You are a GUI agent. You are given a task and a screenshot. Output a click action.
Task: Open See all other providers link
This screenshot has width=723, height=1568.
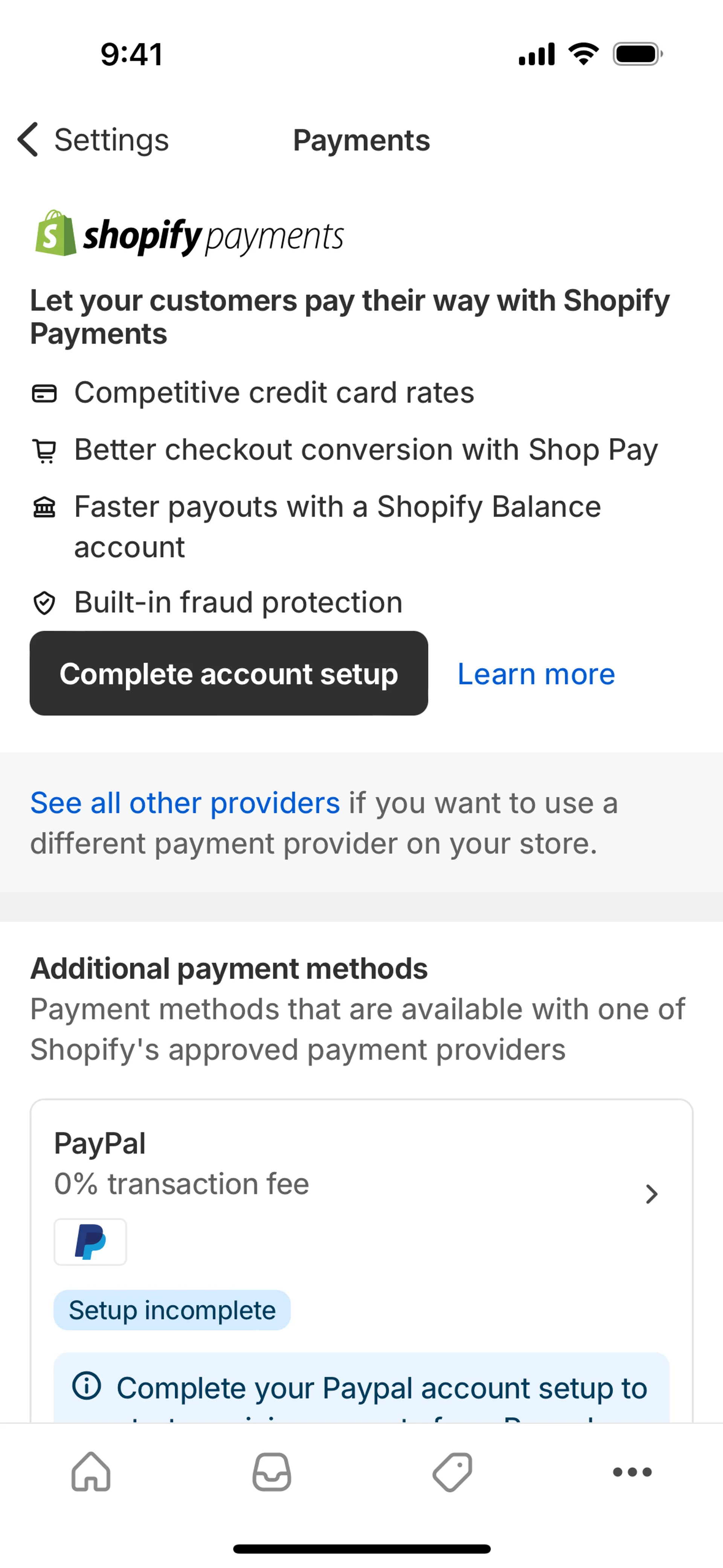(185, 803)
